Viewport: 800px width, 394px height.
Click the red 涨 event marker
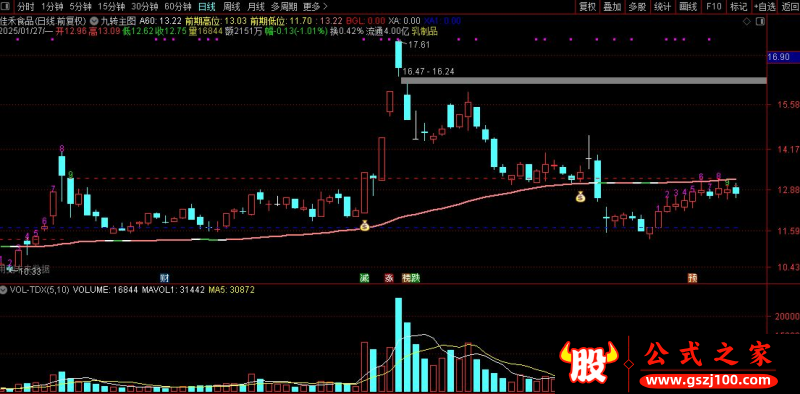click(x=389, y=278)
